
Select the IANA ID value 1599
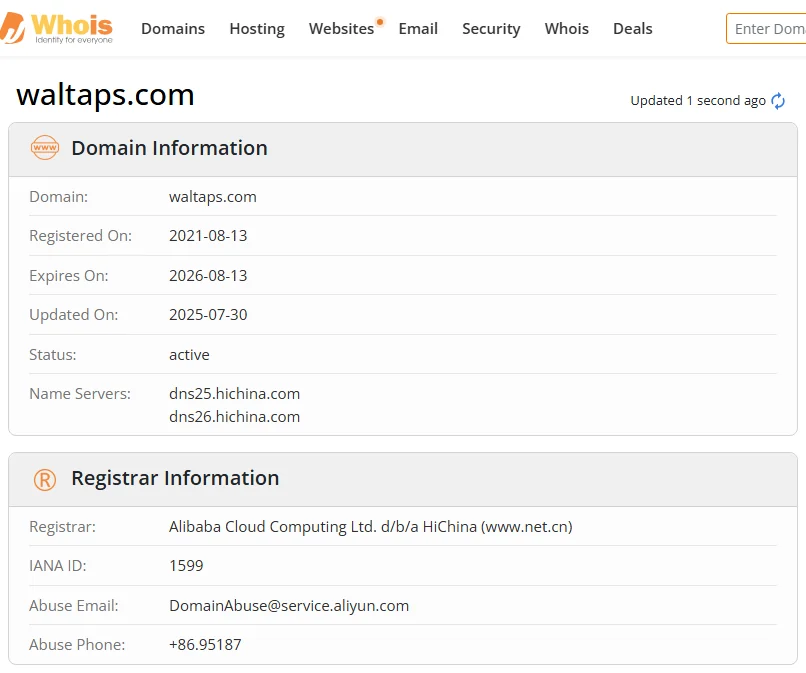click(x=186, y=566)
